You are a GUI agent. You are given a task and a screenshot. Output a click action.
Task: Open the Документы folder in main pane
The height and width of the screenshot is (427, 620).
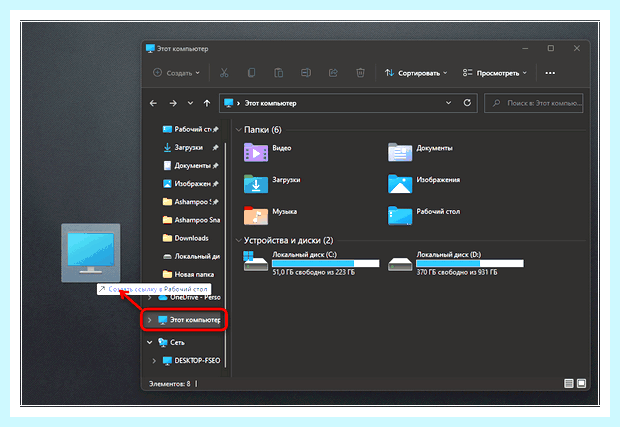[420, 152]
